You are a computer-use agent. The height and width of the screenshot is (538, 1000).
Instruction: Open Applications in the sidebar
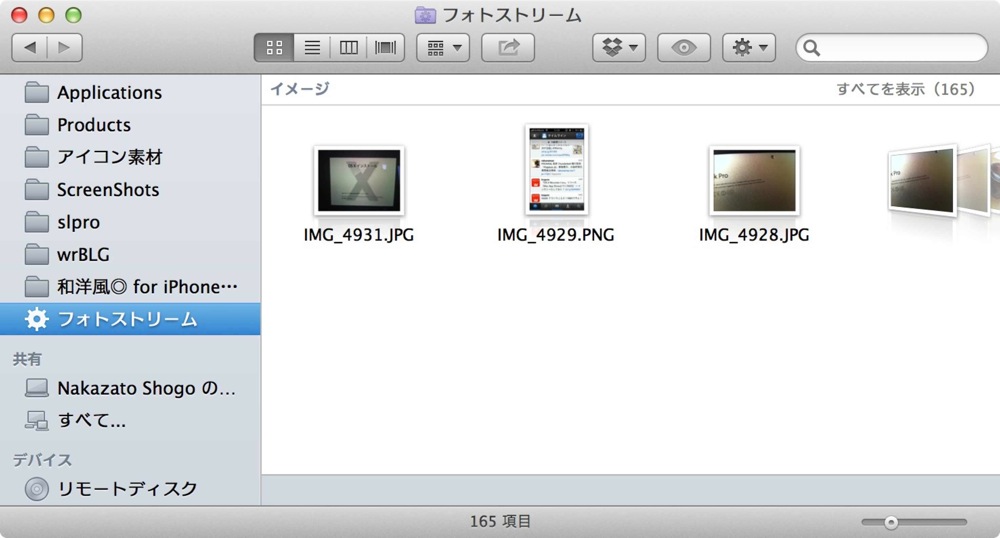click(x=130, y=92)
